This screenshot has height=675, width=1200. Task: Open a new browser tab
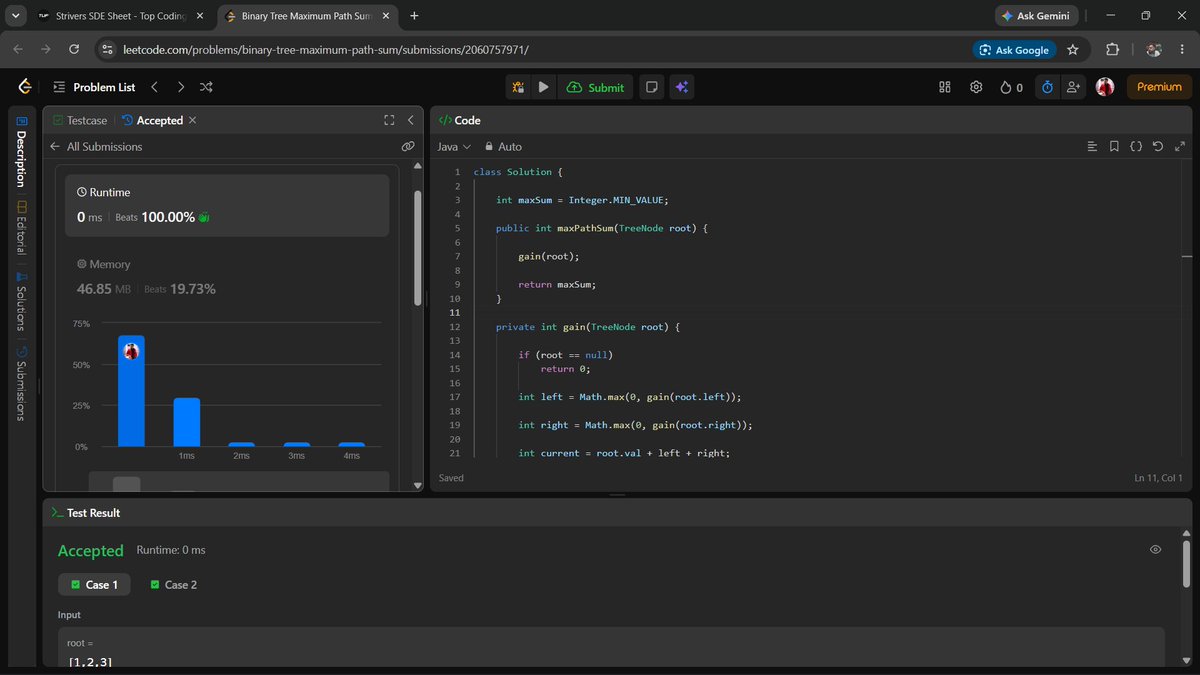click(x=414, y=16)
